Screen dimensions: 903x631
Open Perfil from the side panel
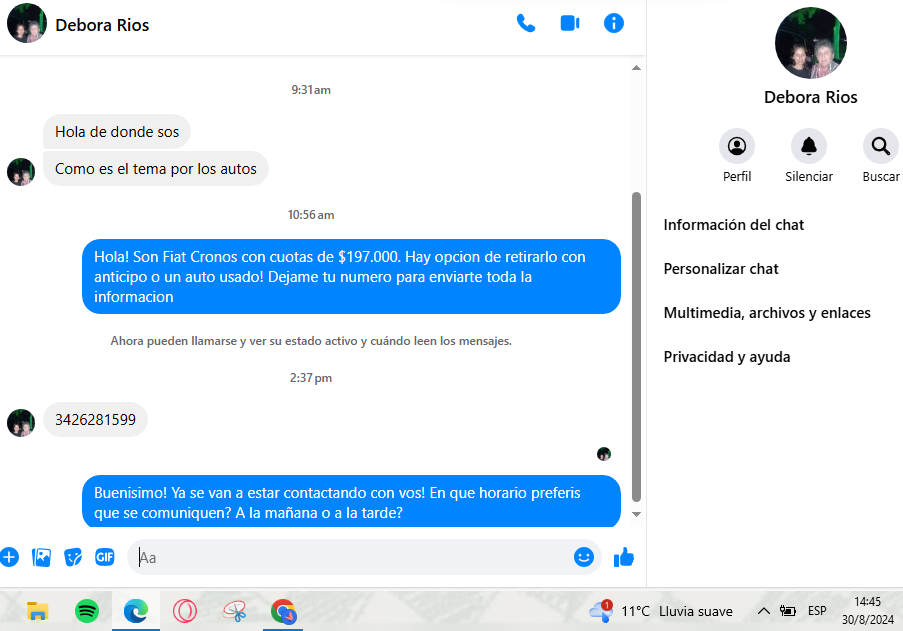[737, 146]
